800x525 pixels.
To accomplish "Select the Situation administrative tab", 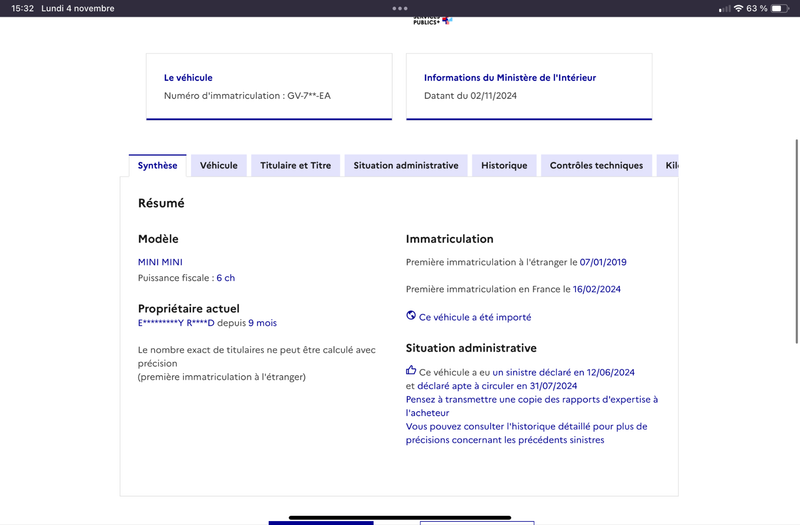I will tap(406, 165).
